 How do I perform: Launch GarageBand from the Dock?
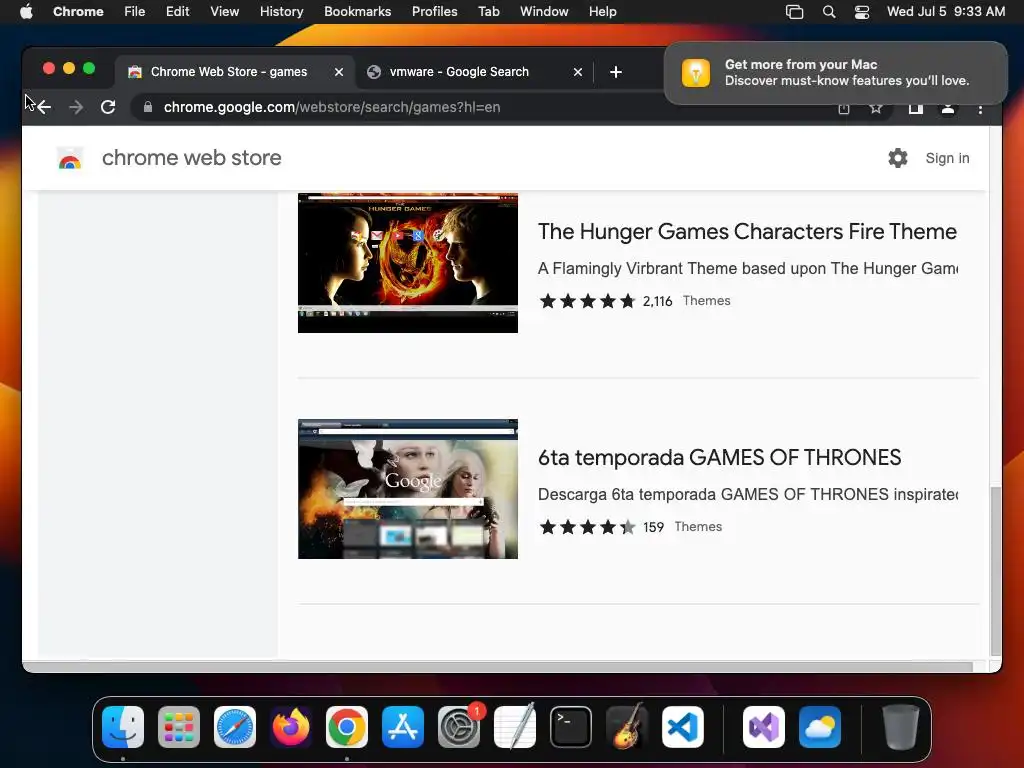point(627,727)
